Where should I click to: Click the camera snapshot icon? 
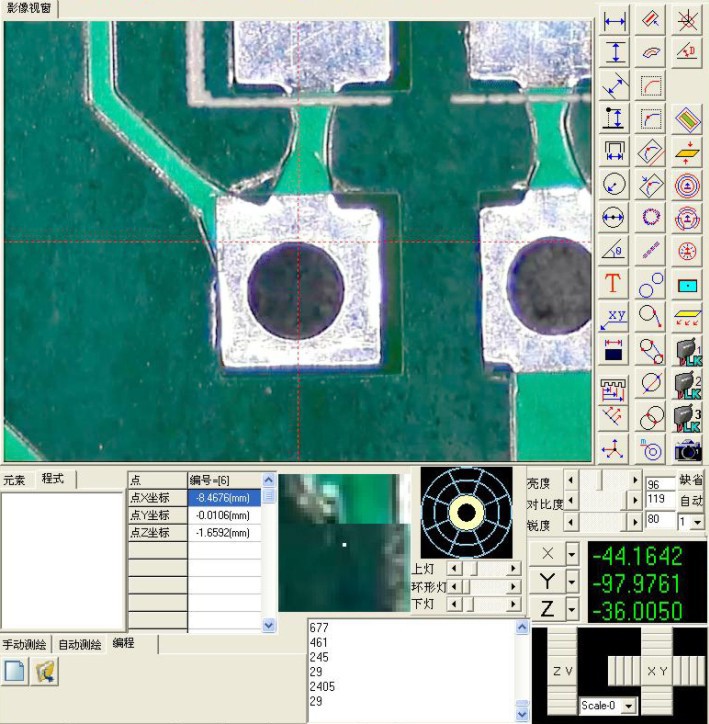coord(687,449)
